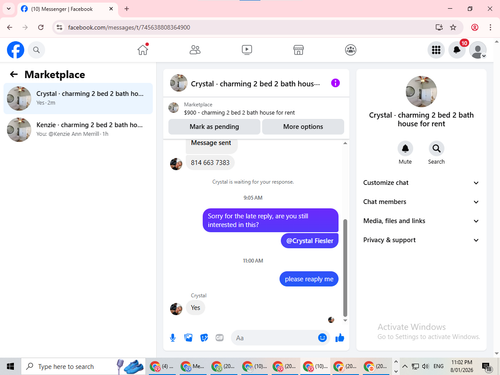Click the red browser extension icon
Viewport: 500px width, 375px height.
tap(475, 27)
